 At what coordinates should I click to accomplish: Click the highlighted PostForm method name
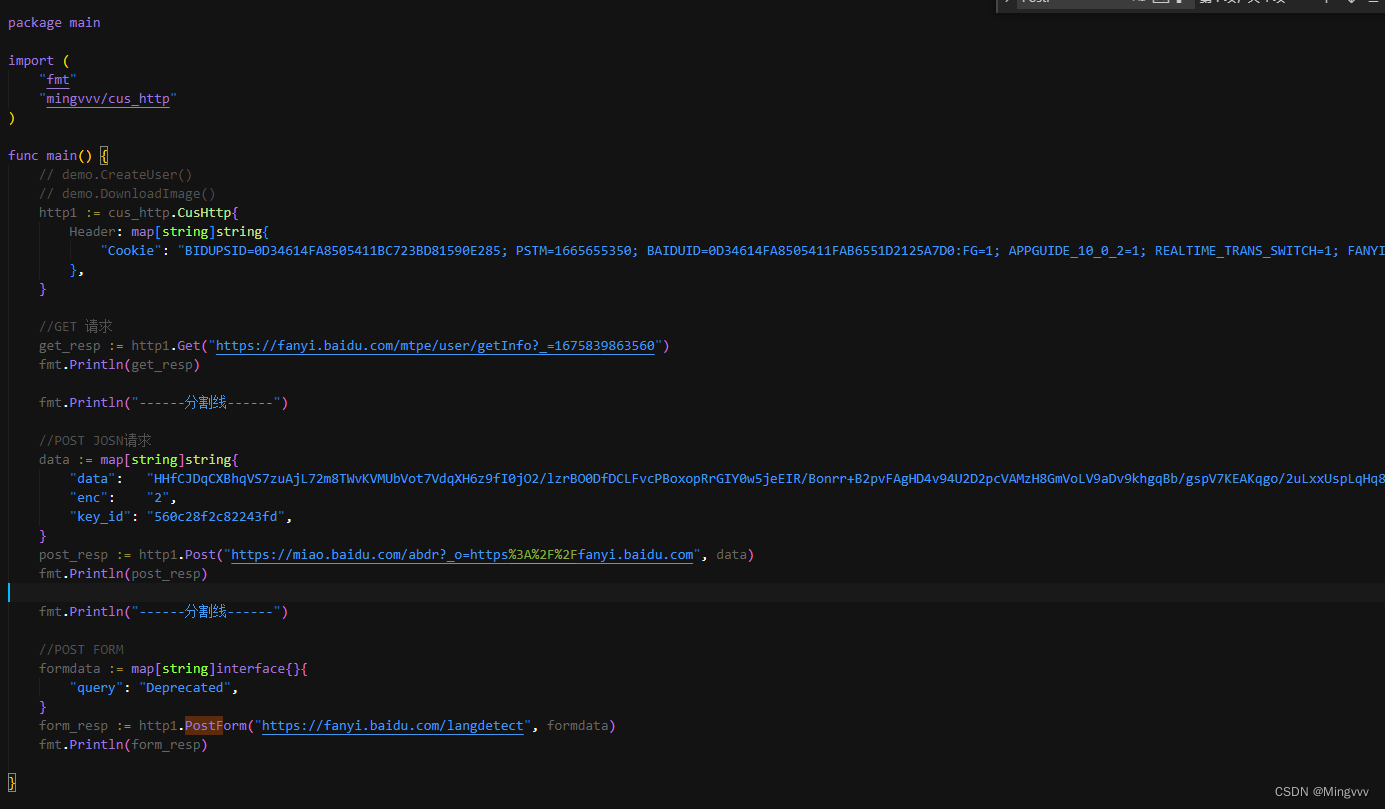point(216,726)
